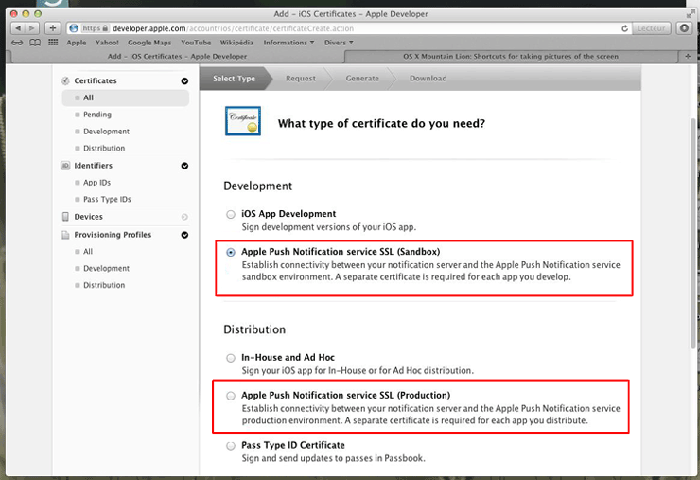Click the Identifiers sidebar heading
The height and width of the screenshot is (480, 700).
pyautogui.click(x=93, y=166)
